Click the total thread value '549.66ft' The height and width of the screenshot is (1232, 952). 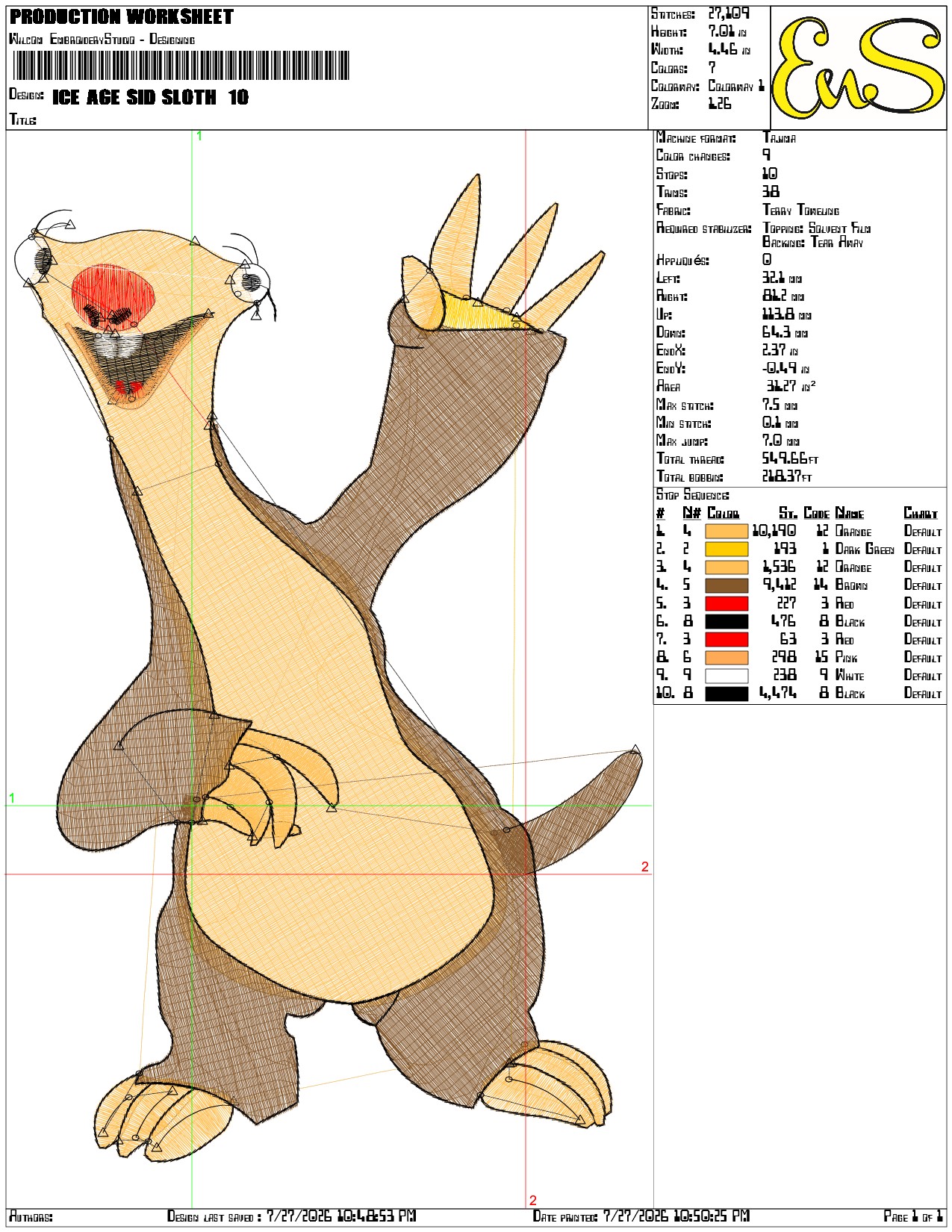tap(790, 458)
